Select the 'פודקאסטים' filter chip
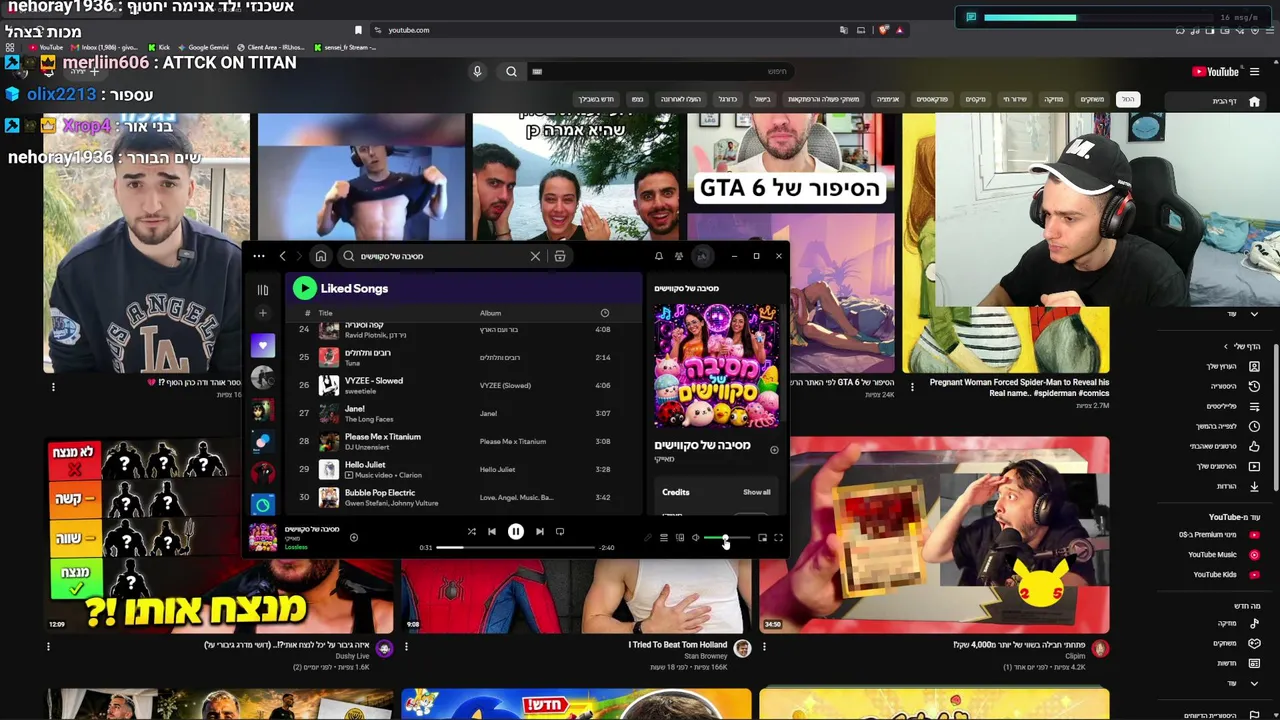The image size is (1280, 720). tap(932, 99)
